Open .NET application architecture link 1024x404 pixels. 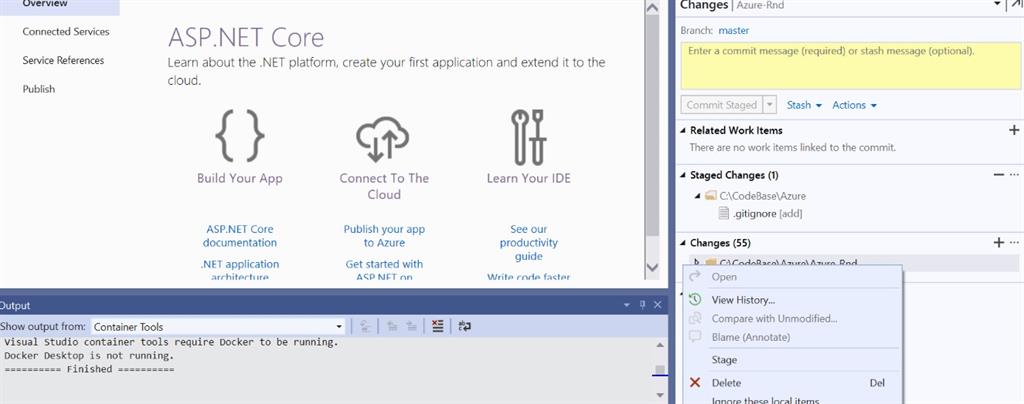(240, 270)
